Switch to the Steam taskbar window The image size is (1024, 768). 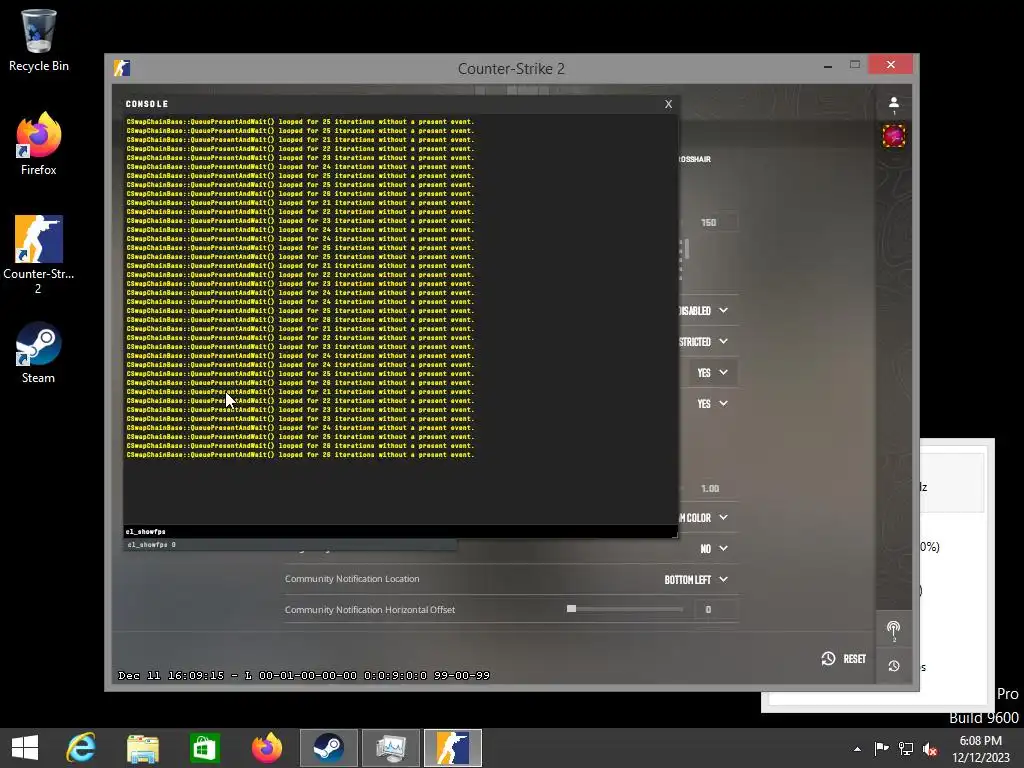pyautogui.click(x=328, y=748)
